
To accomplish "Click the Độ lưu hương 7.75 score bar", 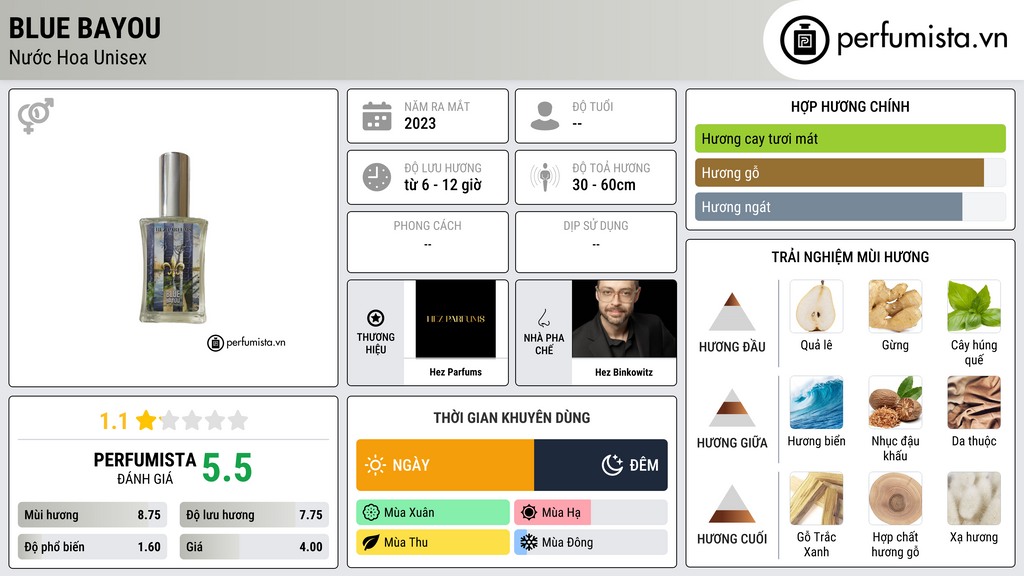I will (254, 515).
